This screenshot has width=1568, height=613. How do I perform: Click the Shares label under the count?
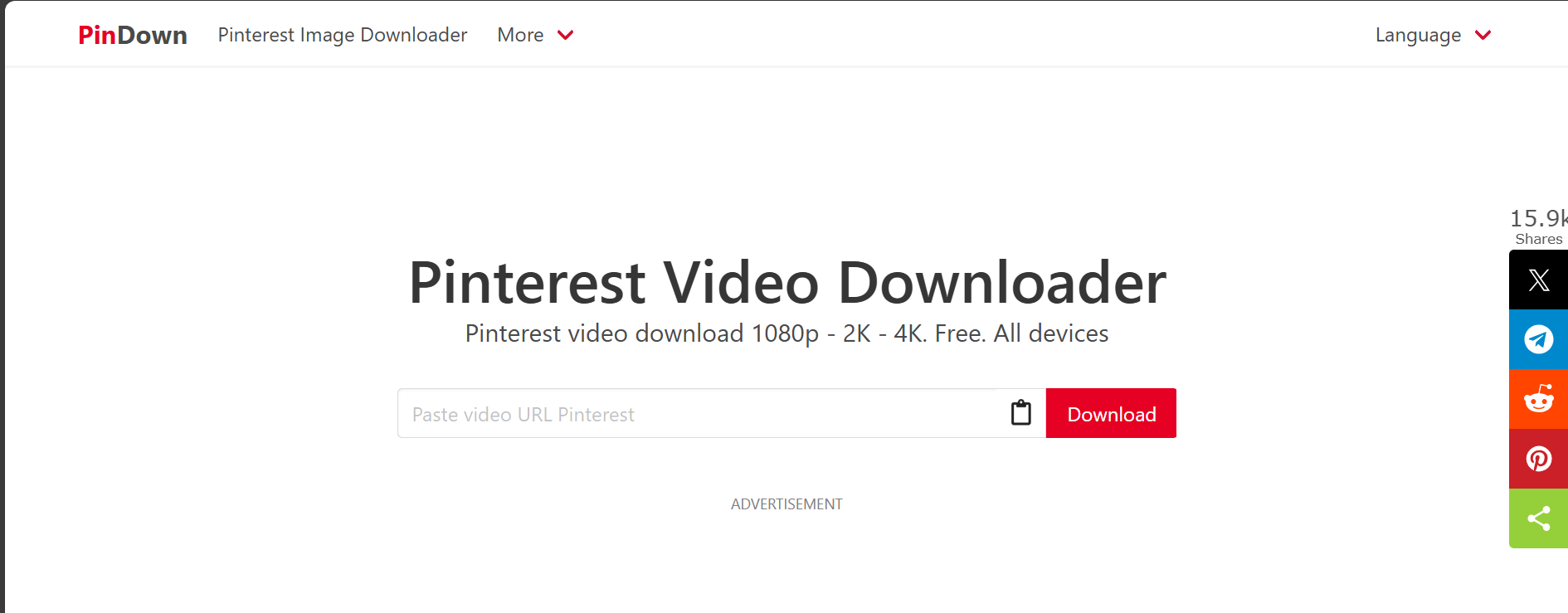click(x=1539, y=239)
